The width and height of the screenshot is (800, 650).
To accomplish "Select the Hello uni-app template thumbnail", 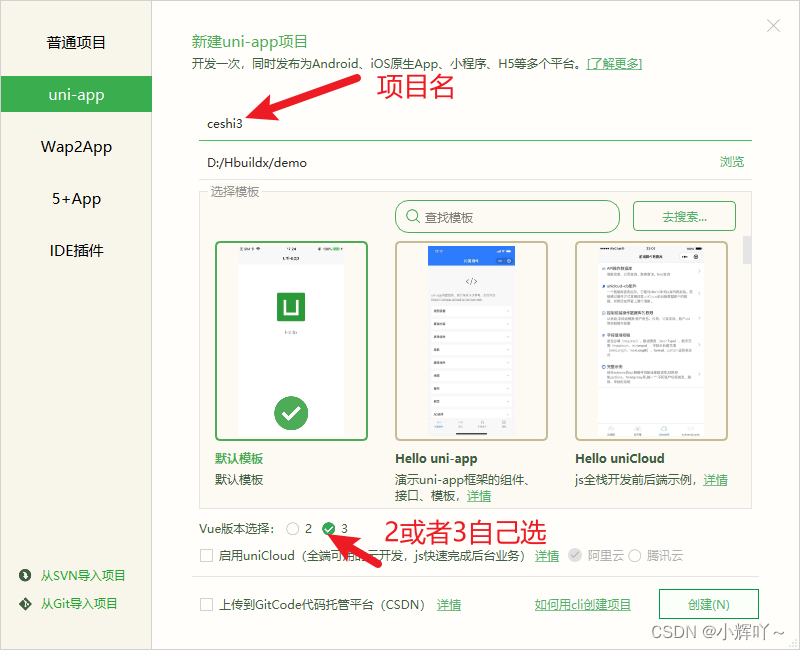I will pos(471,341).
